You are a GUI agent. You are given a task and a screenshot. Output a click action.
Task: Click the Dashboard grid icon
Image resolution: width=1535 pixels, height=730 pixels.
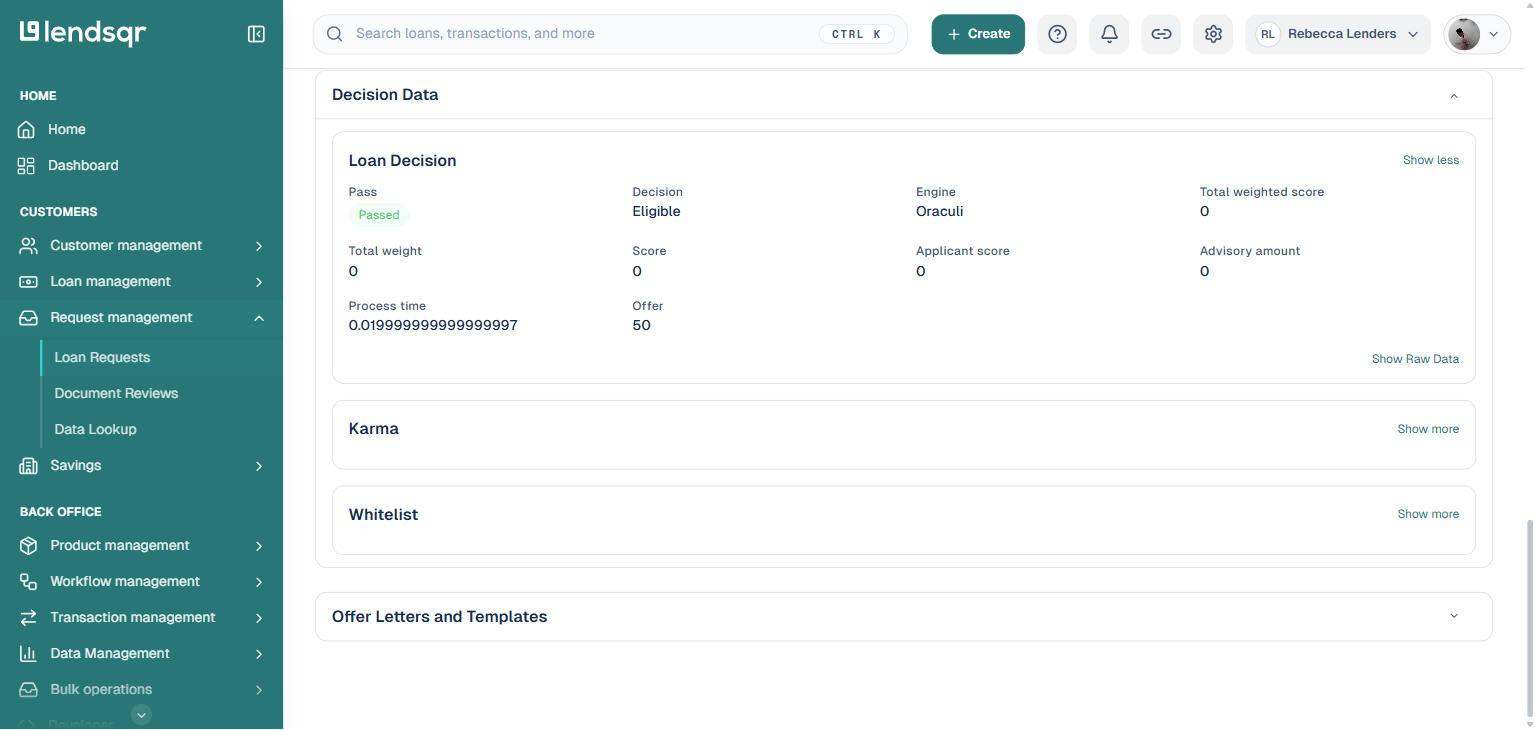(x=27, y=166)
